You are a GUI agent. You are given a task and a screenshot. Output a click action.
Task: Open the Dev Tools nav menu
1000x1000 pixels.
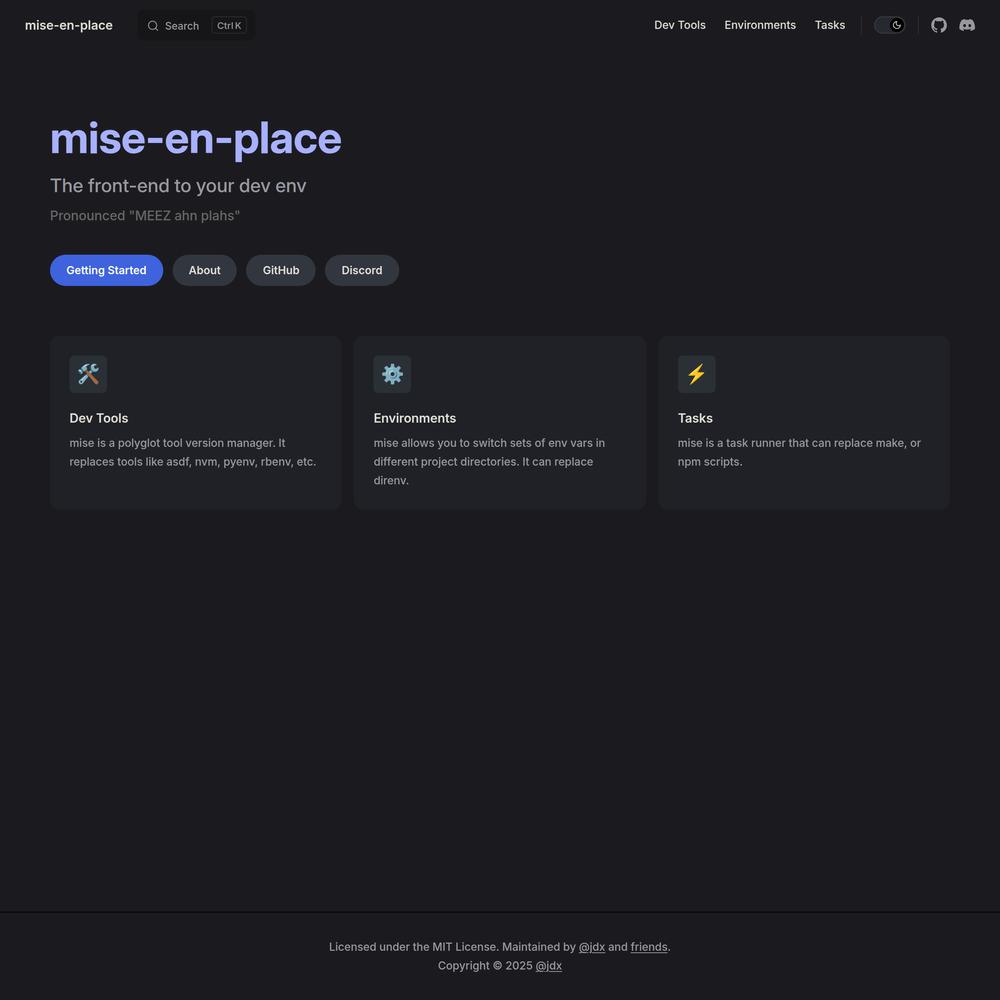tap(679, 25)
